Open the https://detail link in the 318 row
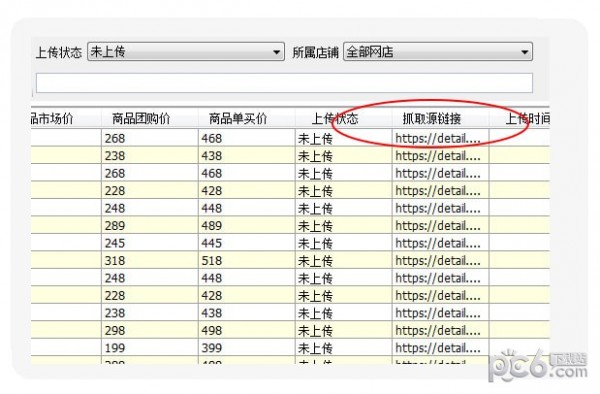 [x=440, y=260]
